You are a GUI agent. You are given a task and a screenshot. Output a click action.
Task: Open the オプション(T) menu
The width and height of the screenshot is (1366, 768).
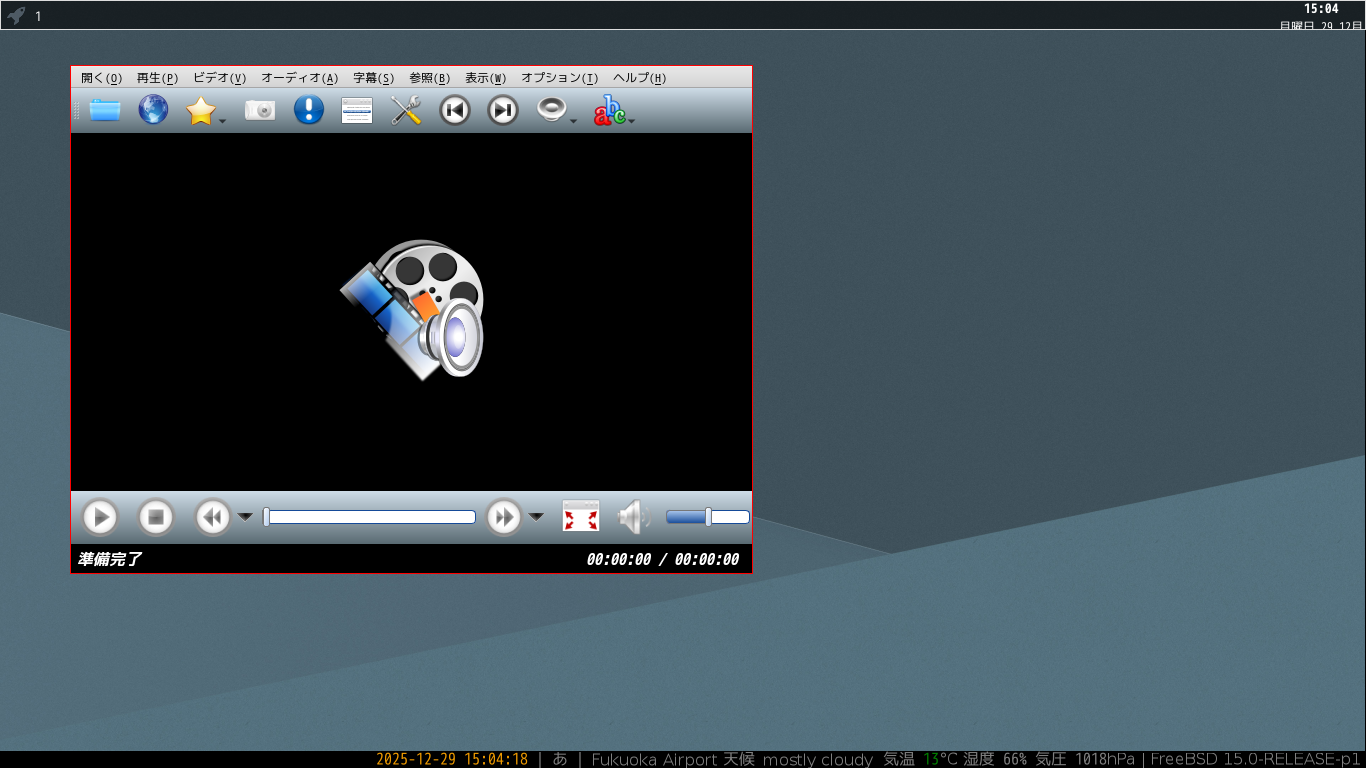tap(559, 78)
